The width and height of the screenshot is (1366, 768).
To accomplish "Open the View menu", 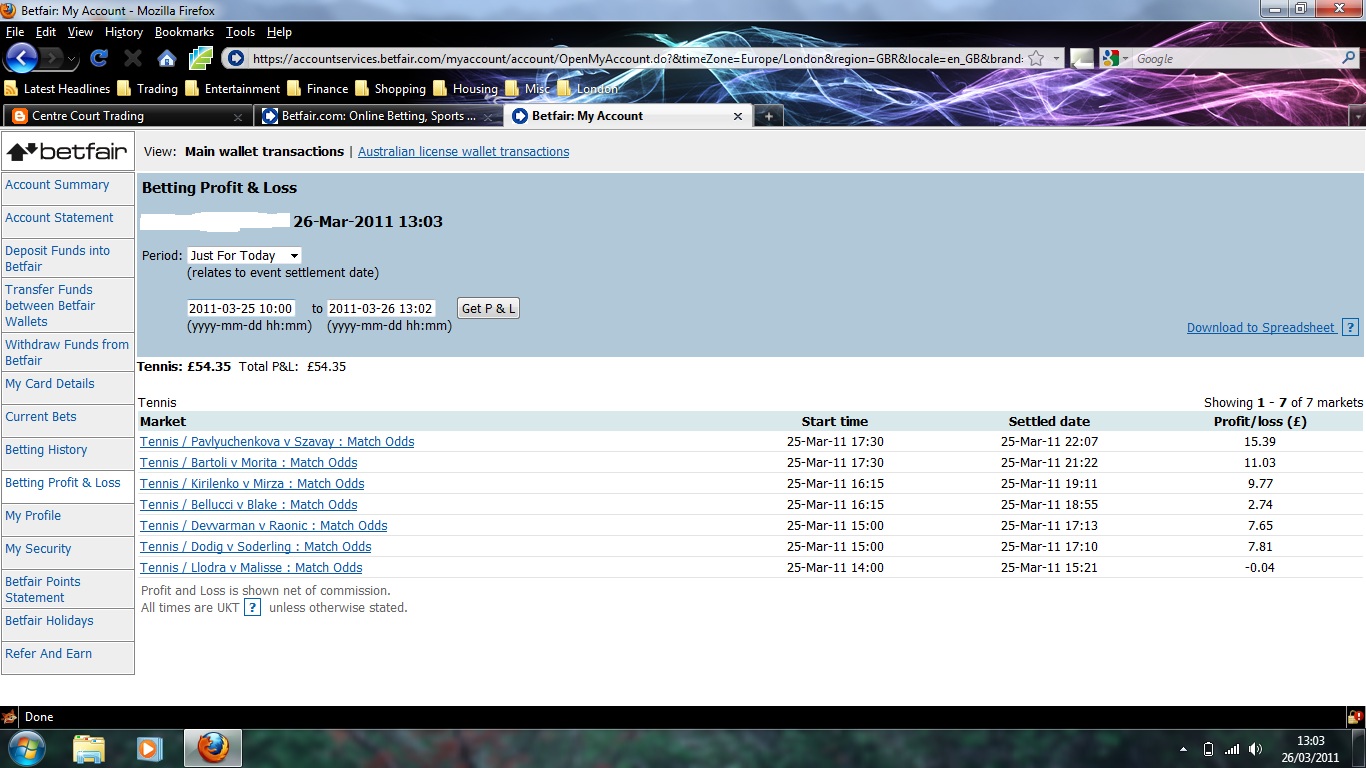I will click(80, 32).
